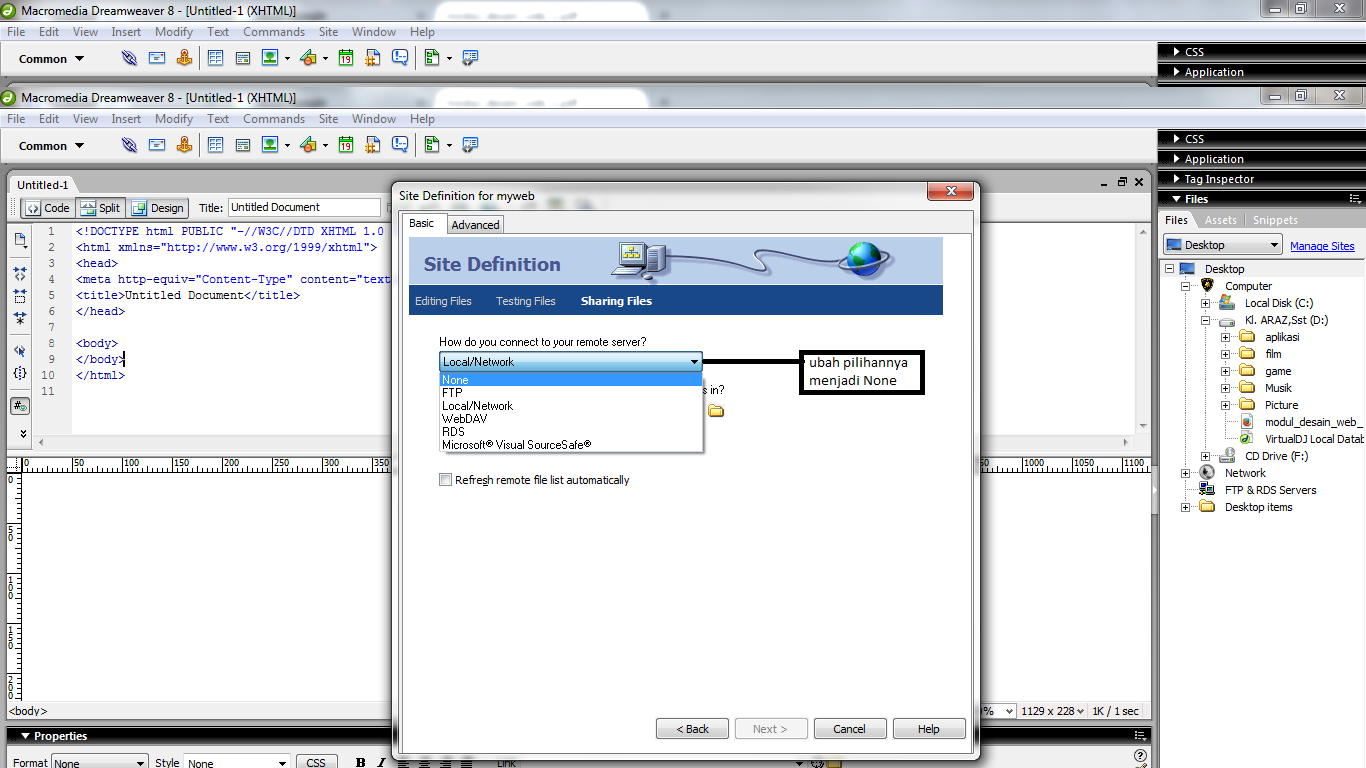
Task: Switch to the Assets tab
Action: click(x=1221, y=220)
